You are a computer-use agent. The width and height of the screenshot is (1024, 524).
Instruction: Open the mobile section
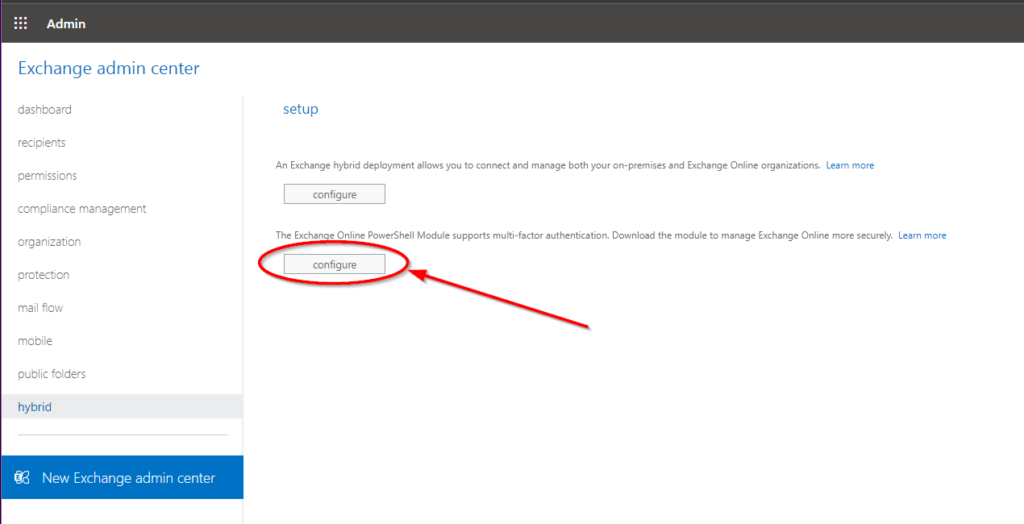pos(35,340)
